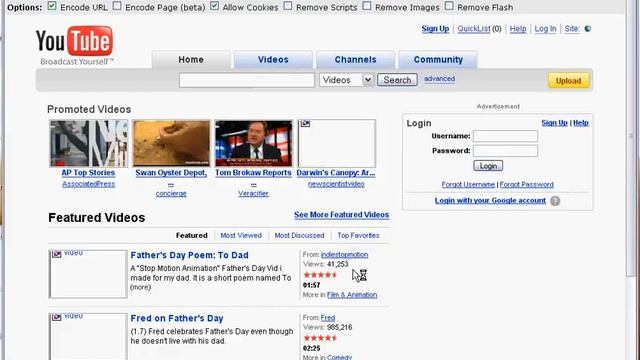The height and width of the screenshot is (360, 640).
Task: Click the help question mark beside Google login
Action: (x=555, y=201)
